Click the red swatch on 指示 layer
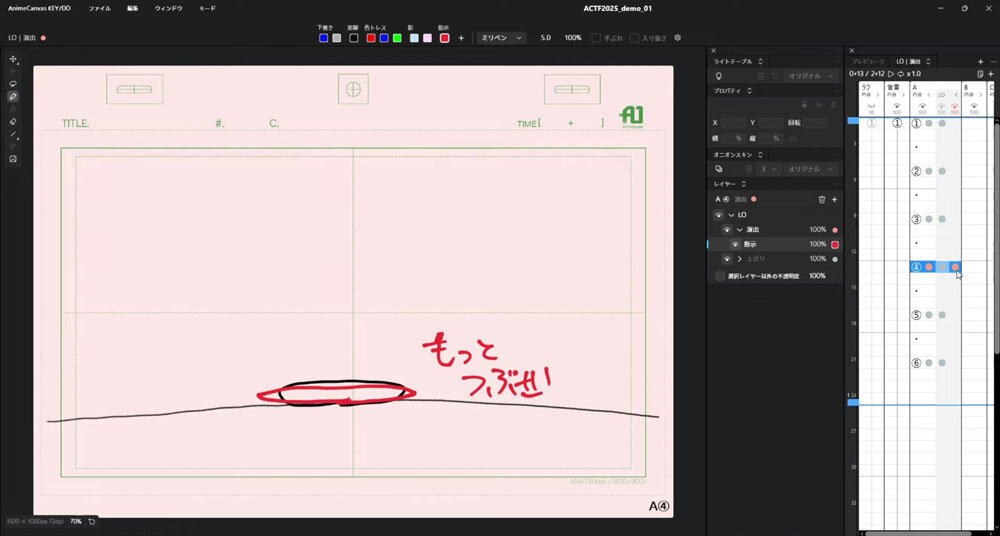The width and height of the screenshot is (1000, 536). pos(835,244)
